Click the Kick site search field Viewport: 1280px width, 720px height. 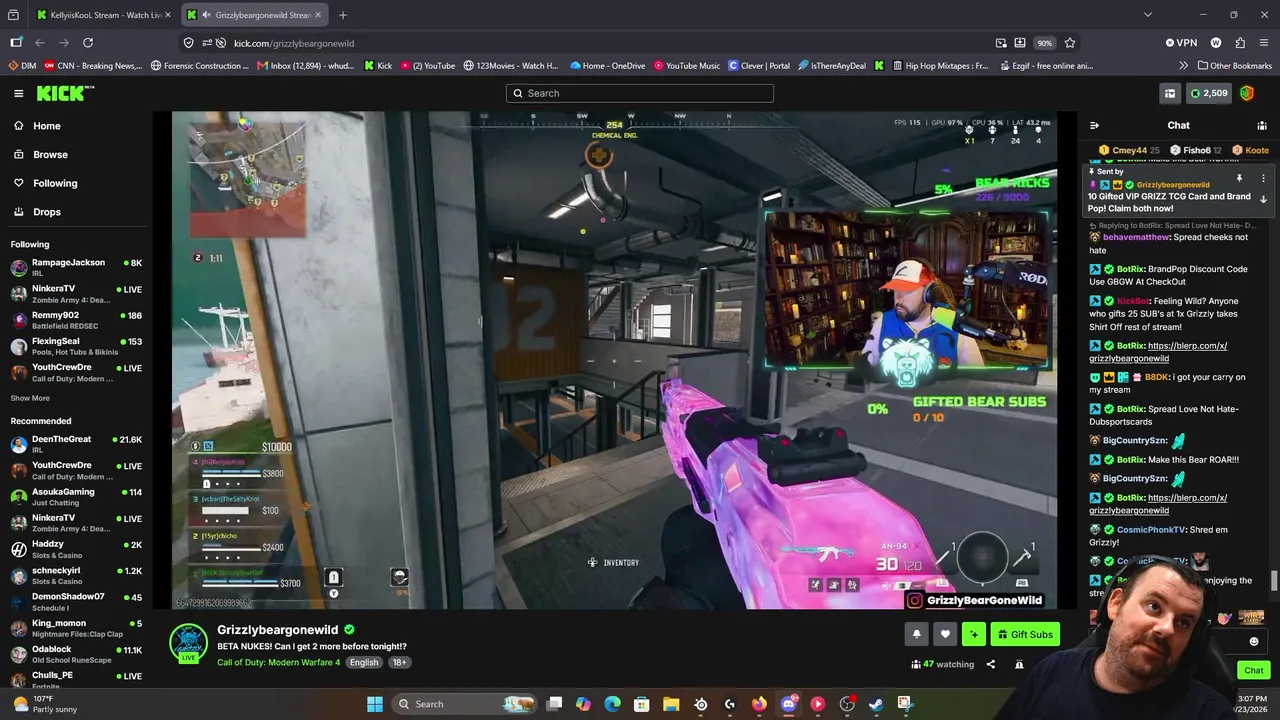point(640,93)
